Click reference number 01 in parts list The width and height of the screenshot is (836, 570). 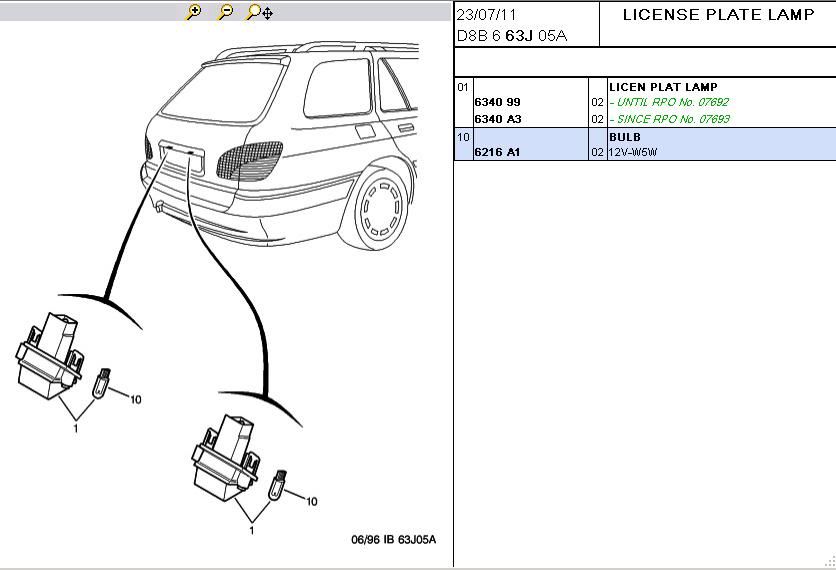[463, 87]
